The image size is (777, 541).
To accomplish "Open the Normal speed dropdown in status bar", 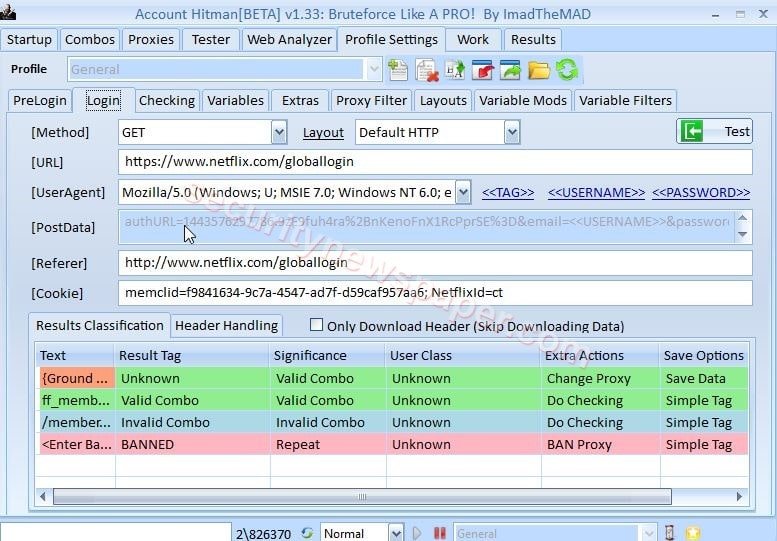I will [x=396, y=533].
